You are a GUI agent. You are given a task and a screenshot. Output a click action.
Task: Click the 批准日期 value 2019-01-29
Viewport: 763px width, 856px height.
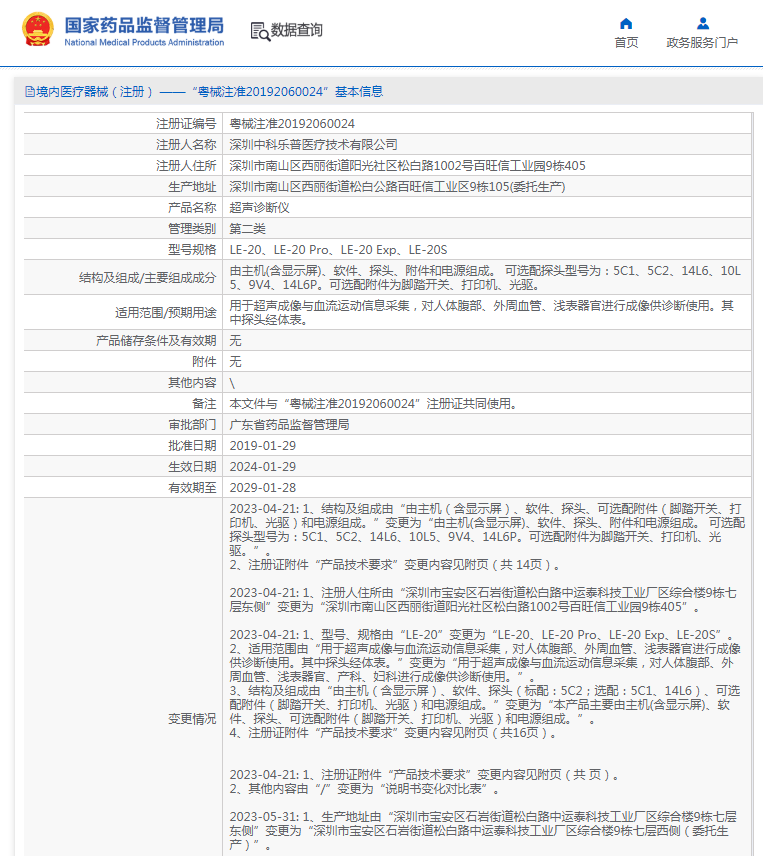click(263, 446)
